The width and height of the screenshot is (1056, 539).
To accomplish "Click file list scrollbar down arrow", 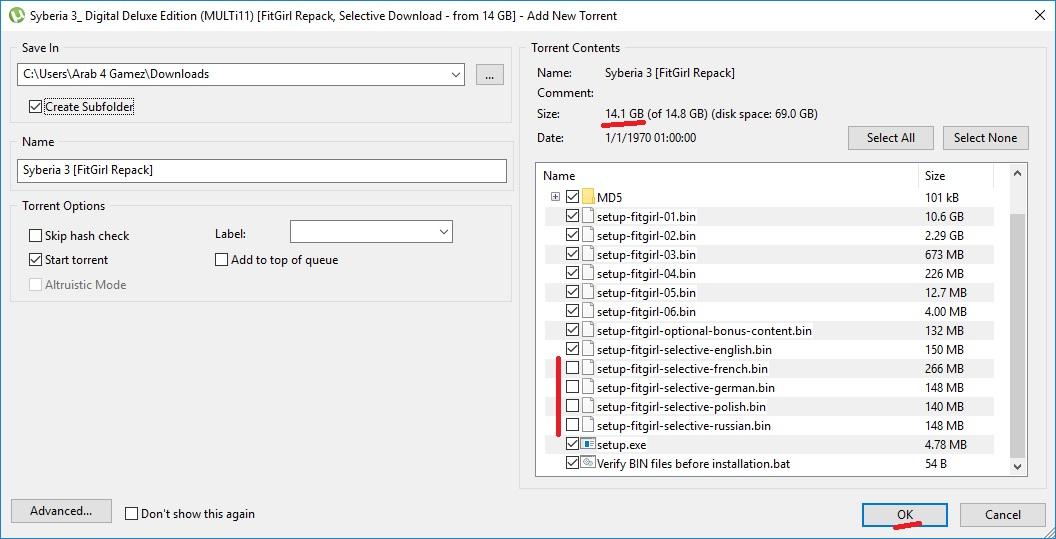I will pyautogui.click(x=1018, y=466).
